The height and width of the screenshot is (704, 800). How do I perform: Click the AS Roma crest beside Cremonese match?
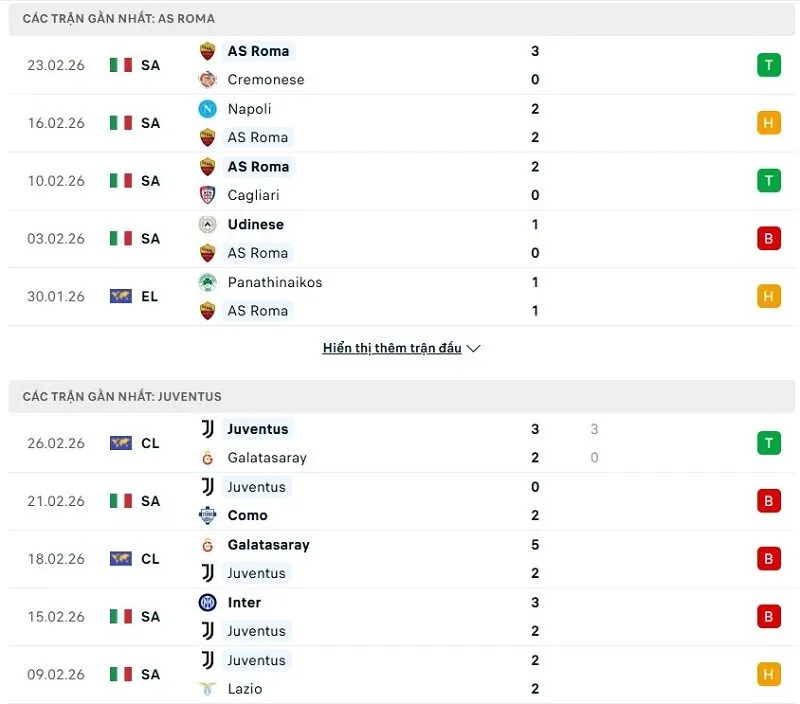pos(208,51)
